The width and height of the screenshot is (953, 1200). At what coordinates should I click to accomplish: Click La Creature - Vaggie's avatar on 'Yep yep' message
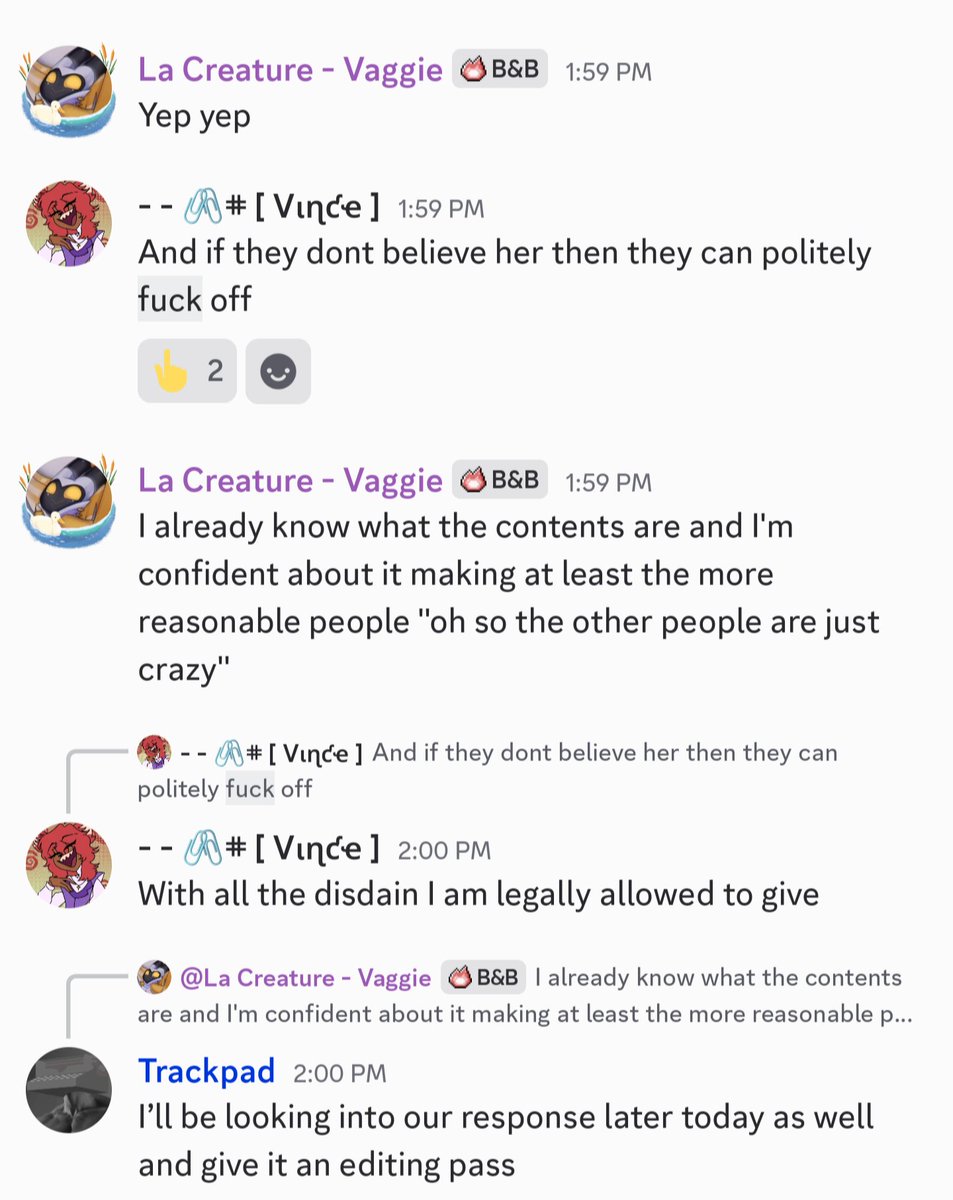(x=68, y=91)
